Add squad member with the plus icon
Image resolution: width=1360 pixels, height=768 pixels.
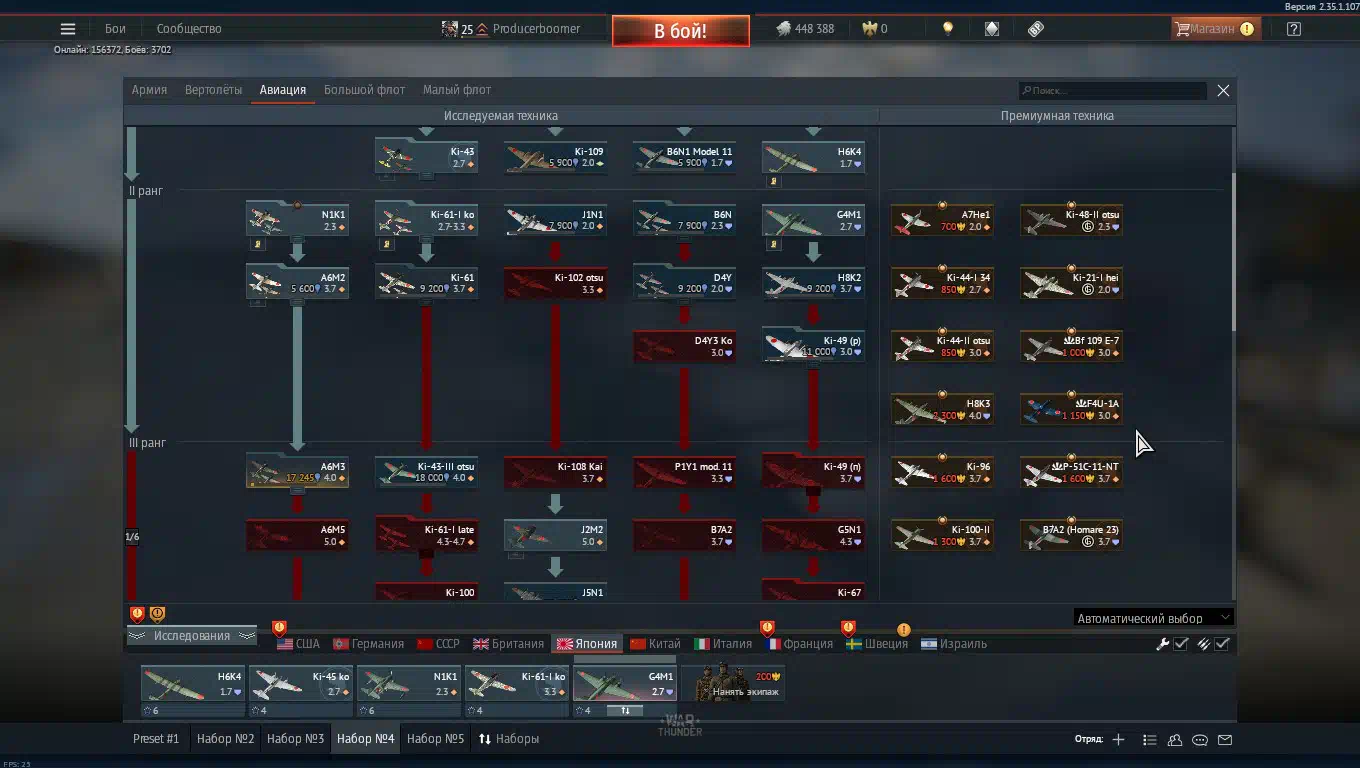1118,740
